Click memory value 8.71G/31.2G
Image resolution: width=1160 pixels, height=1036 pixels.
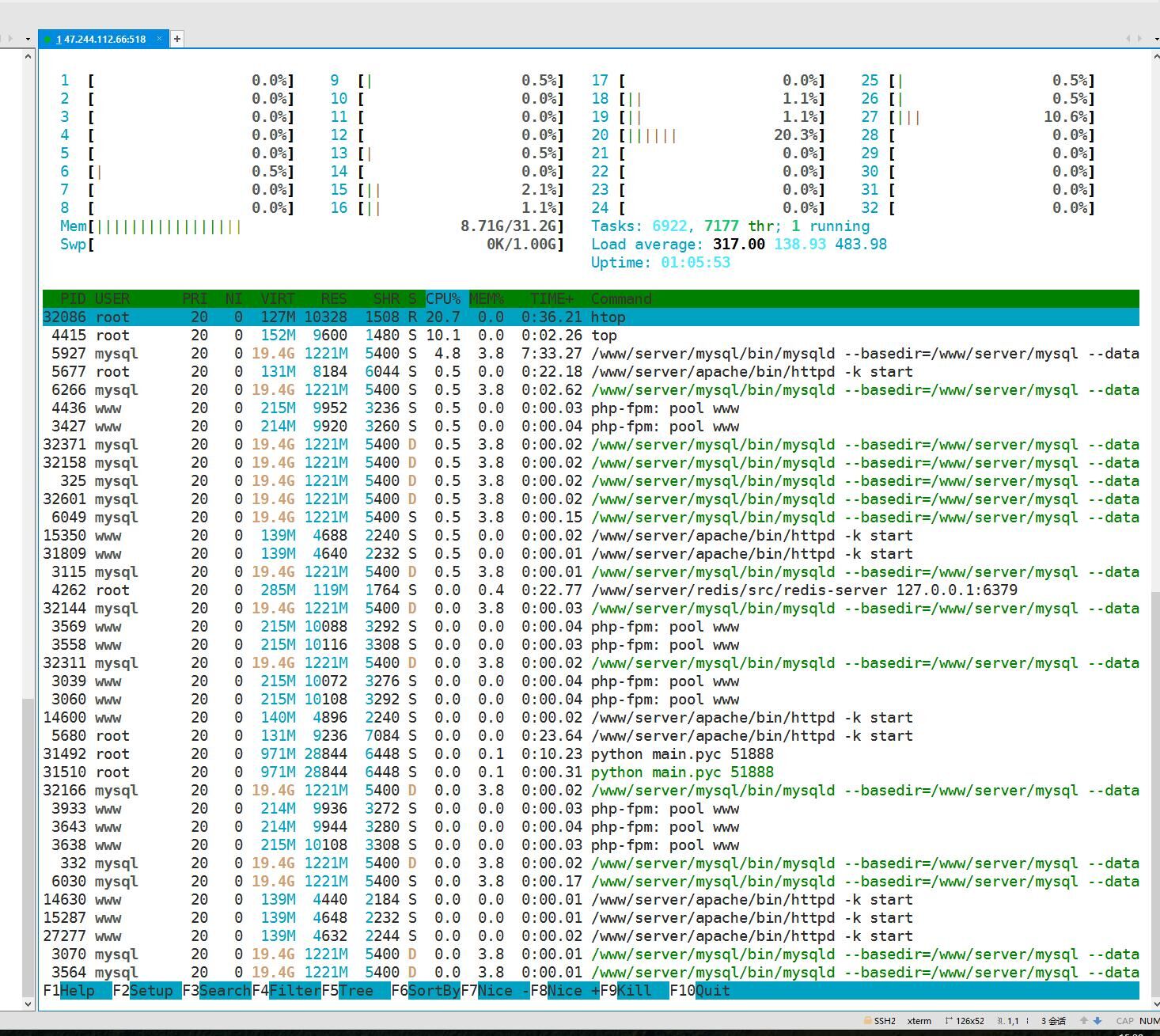pyautogui.click(x=508, y=226)
